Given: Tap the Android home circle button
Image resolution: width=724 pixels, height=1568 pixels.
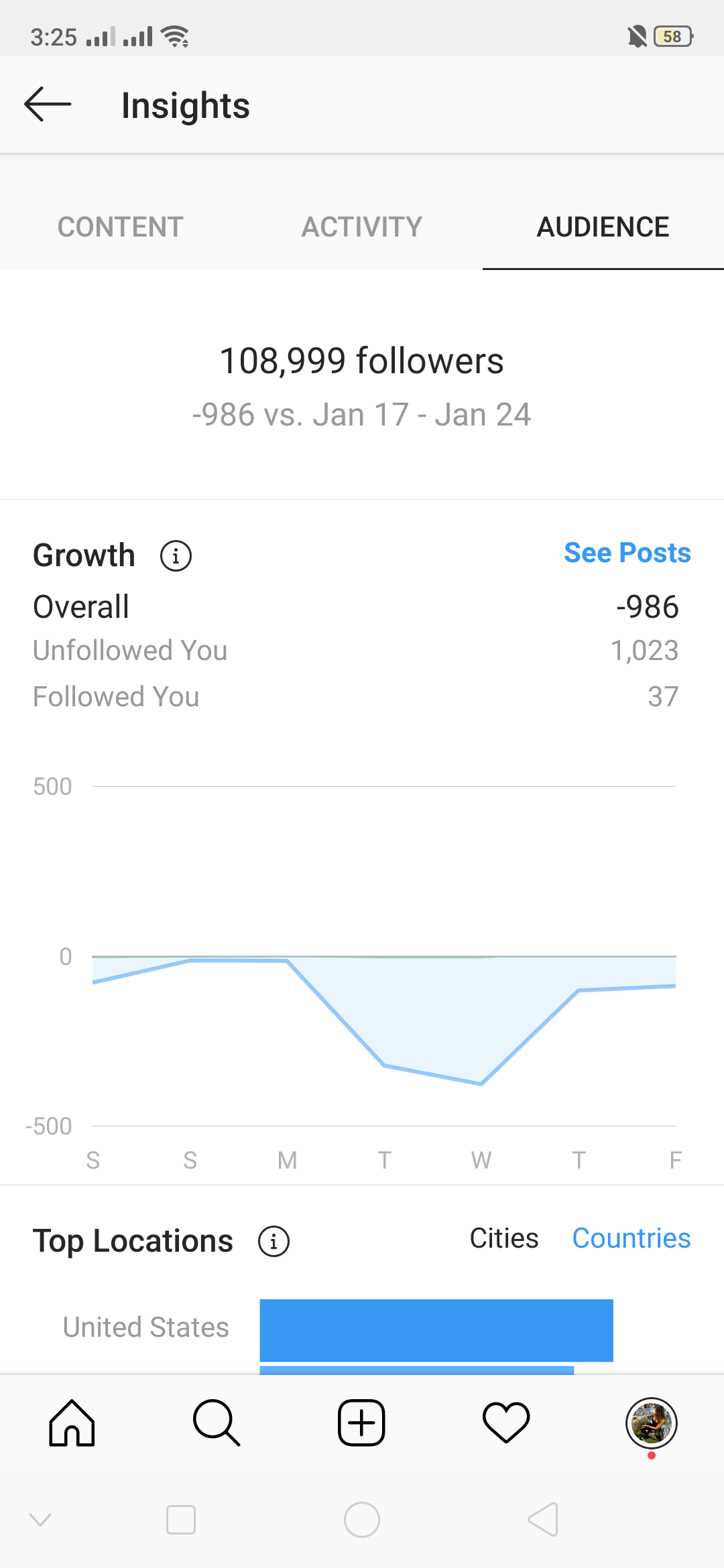Looking at the screenshot, I should (362, 1519).
